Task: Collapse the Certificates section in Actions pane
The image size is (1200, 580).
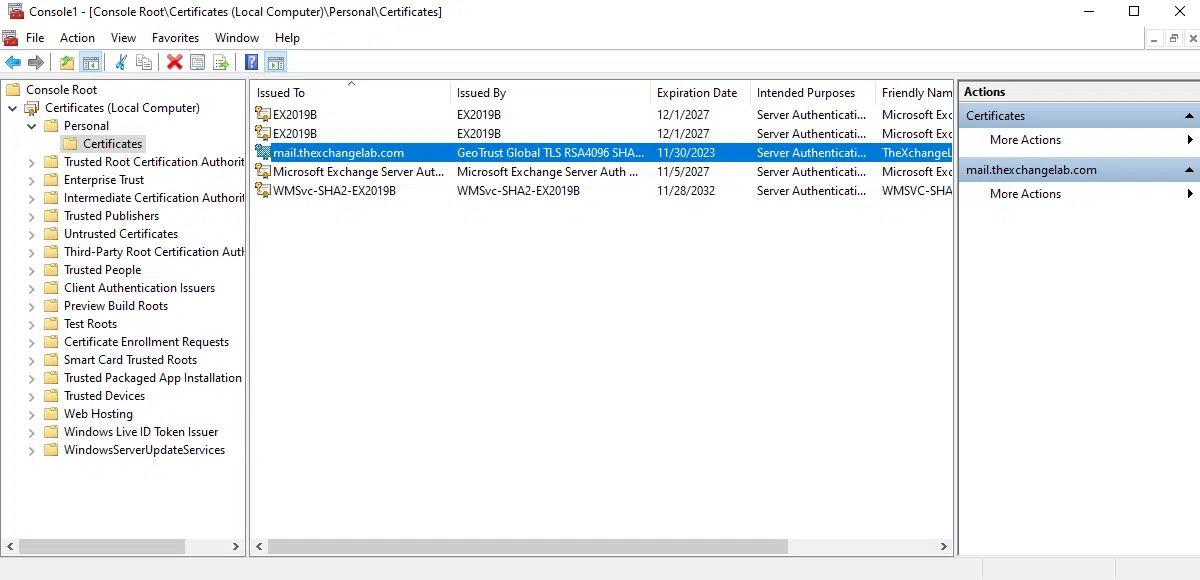Action: (x=1189, y=116)
